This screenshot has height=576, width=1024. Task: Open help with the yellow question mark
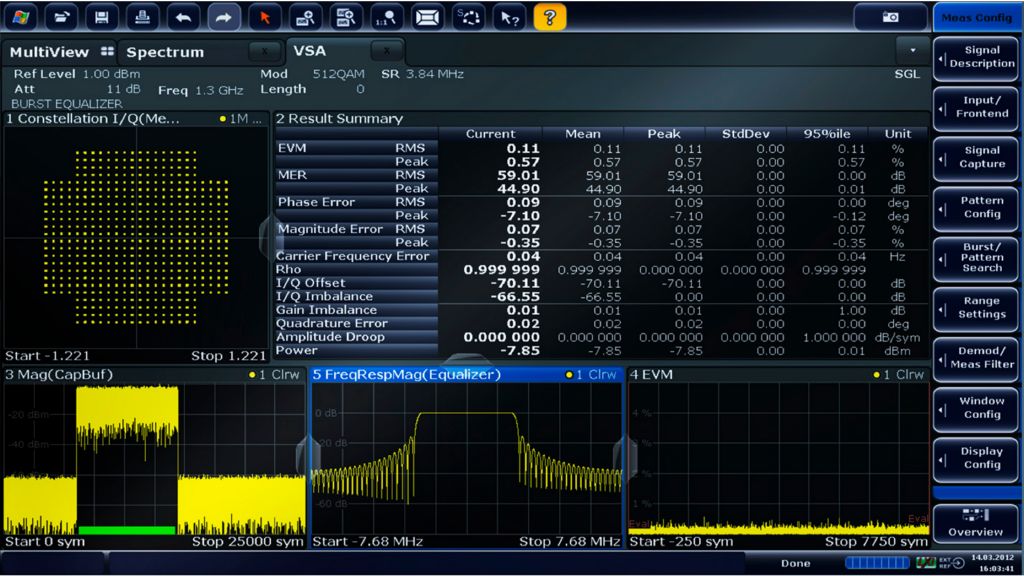(x=549, y=17)
